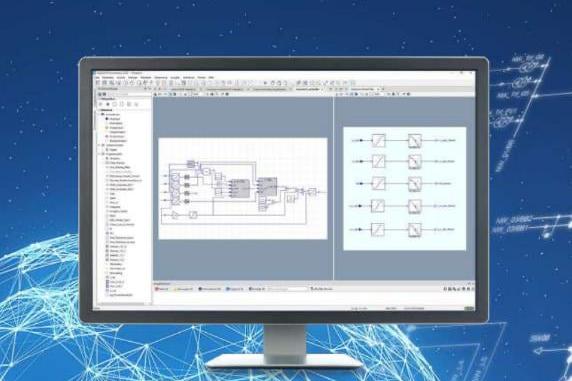The image size is (572, 381).
Task: Click the top-left converter block in right diagram
Action: [x=378, y=141]
